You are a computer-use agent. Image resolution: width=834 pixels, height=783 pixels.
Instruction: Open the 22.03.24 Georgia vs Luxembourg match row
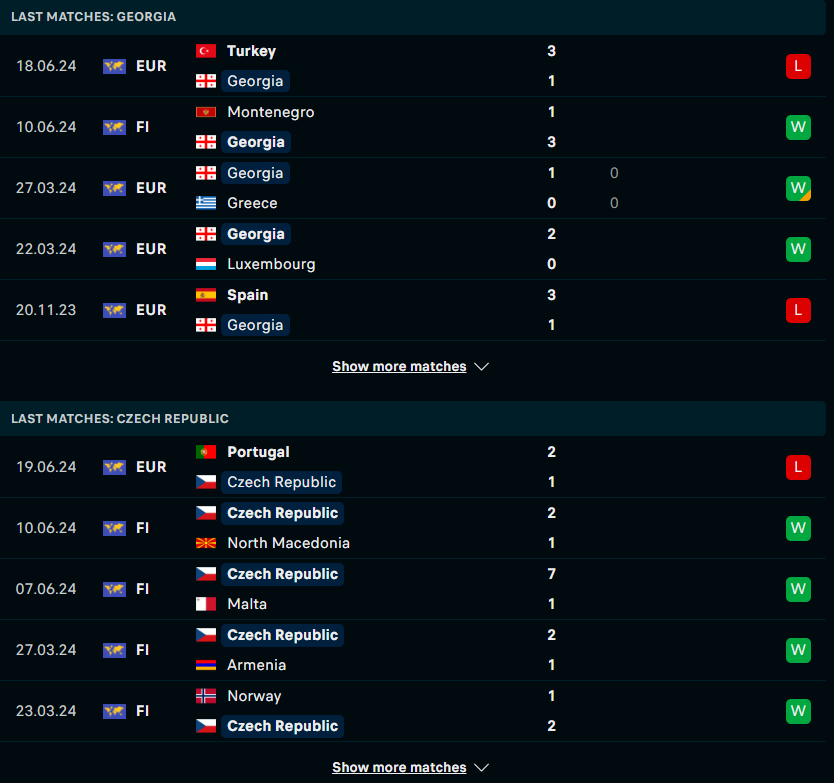(x=413, y=249)
